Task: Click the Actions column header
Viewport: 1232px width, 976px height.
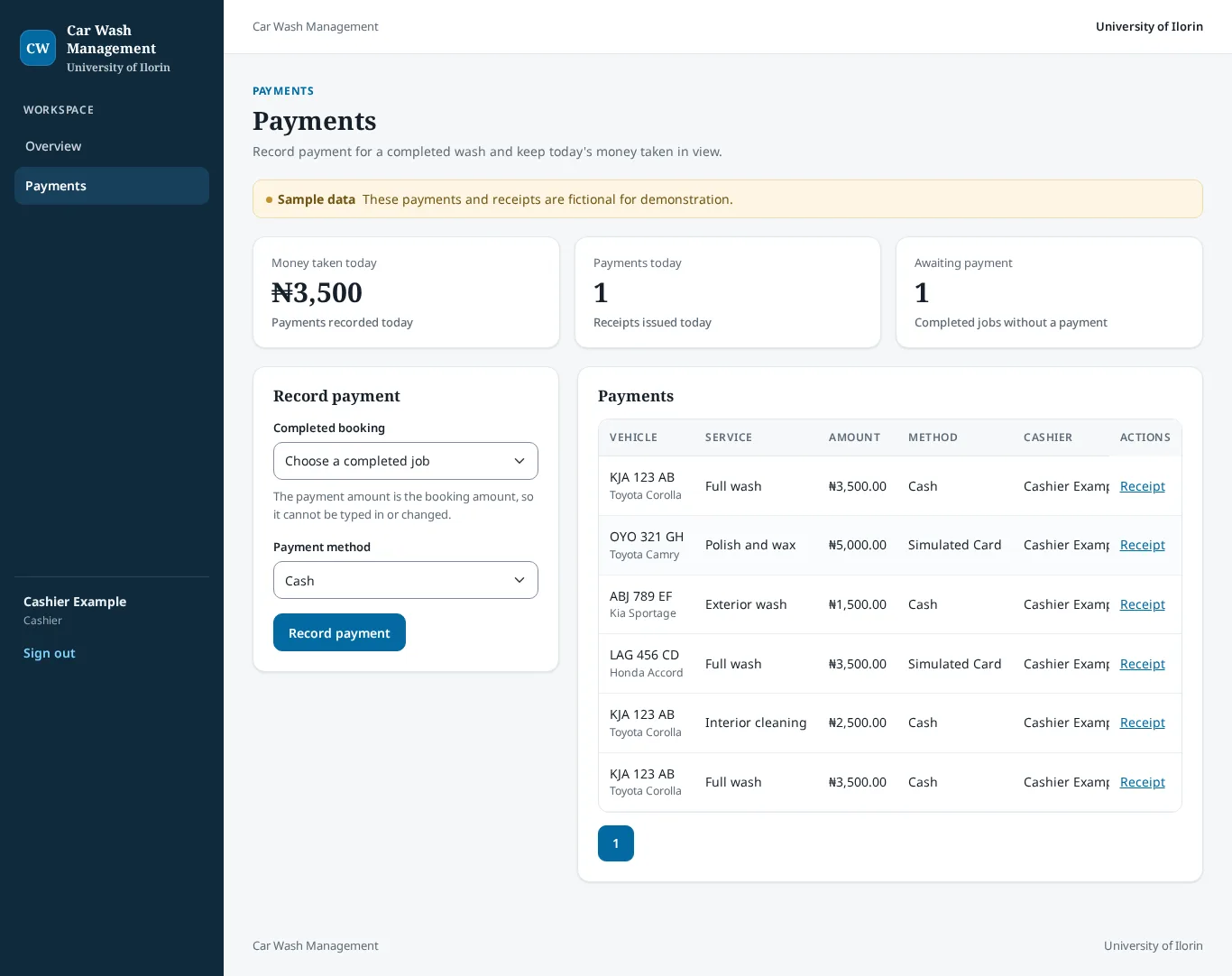Action: coord(1145,437)
